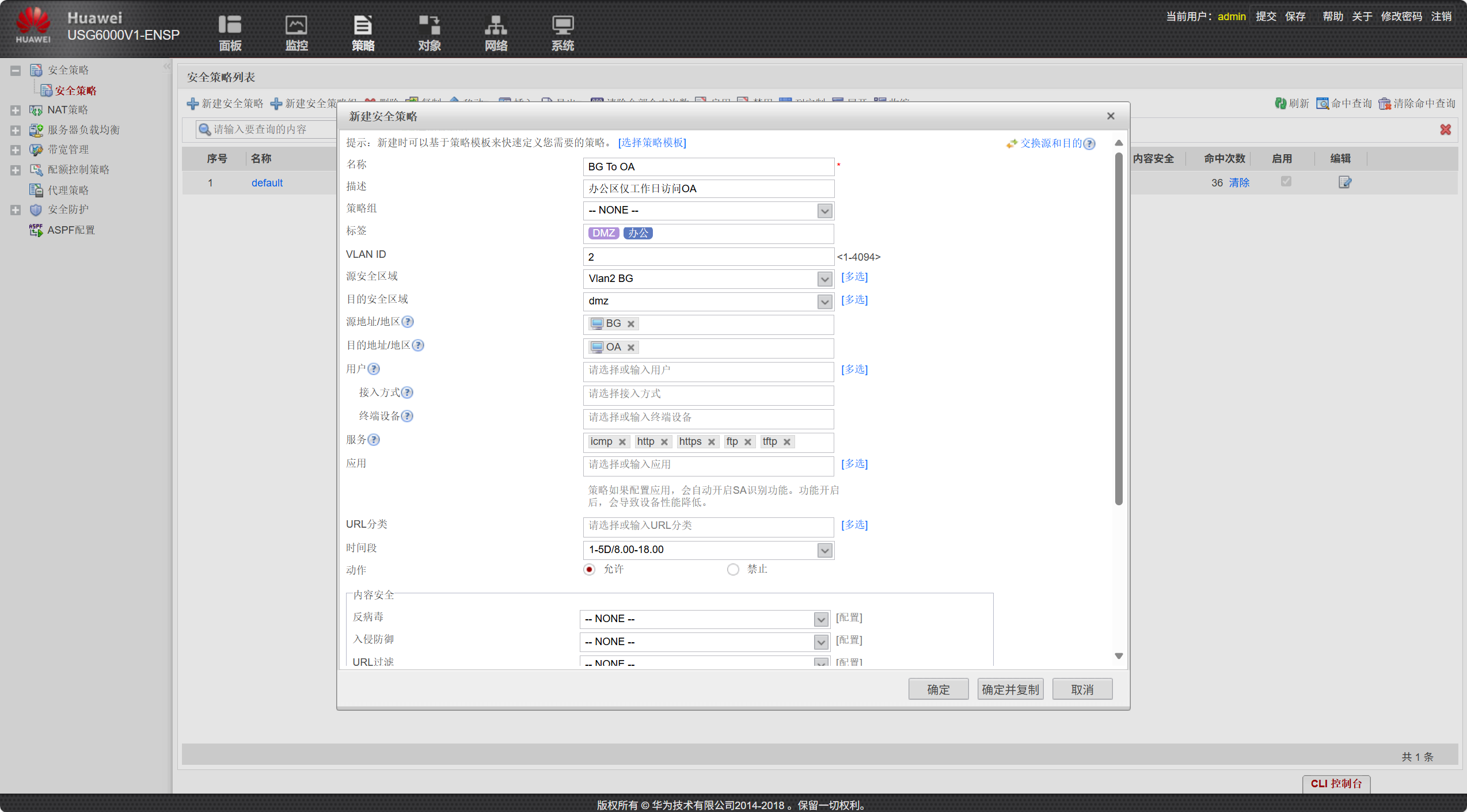Toggle 启用 checkbox in default row
1467x812 pixels.
tap(1286, 181)
